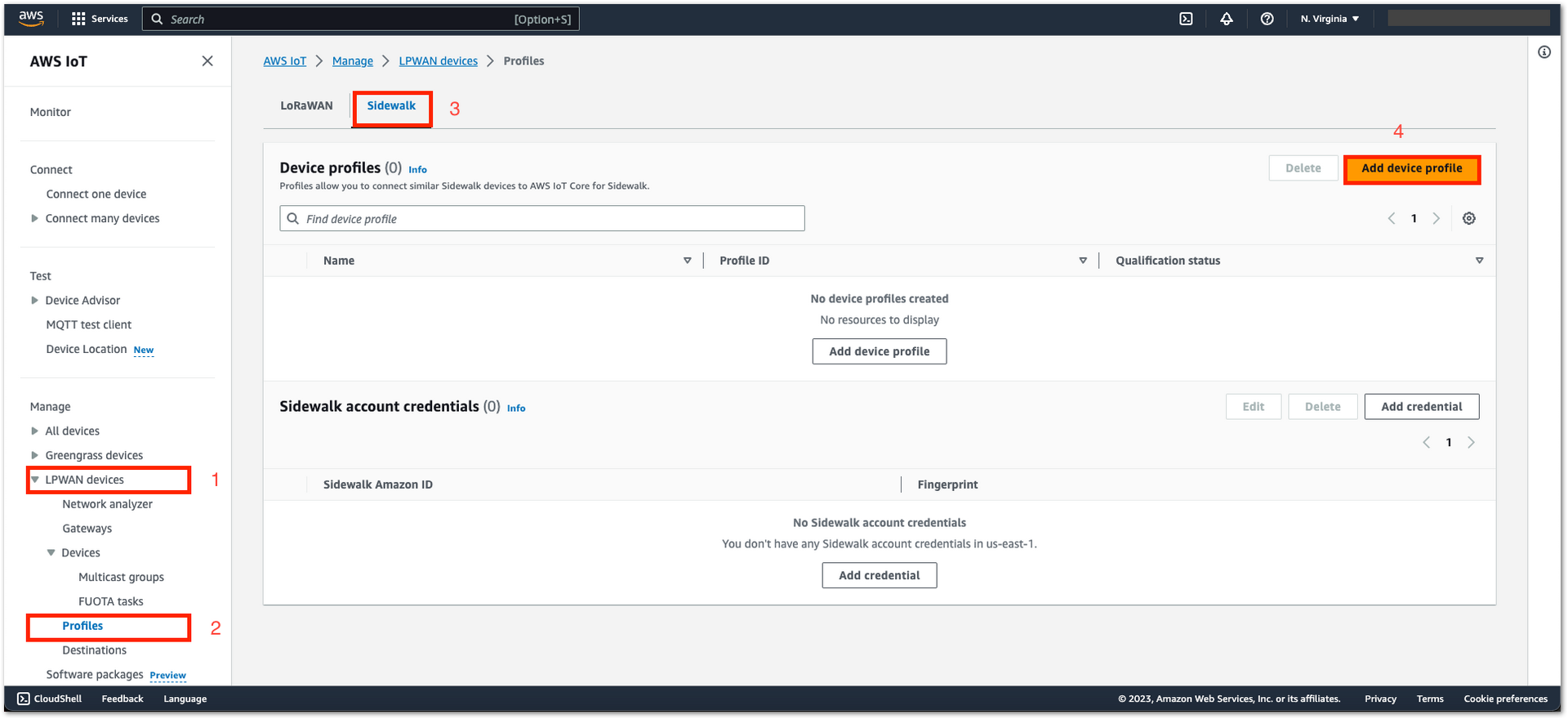Open the N. Virginia region dropdown
The image size is (1568, 719).
click(1330, 19)
